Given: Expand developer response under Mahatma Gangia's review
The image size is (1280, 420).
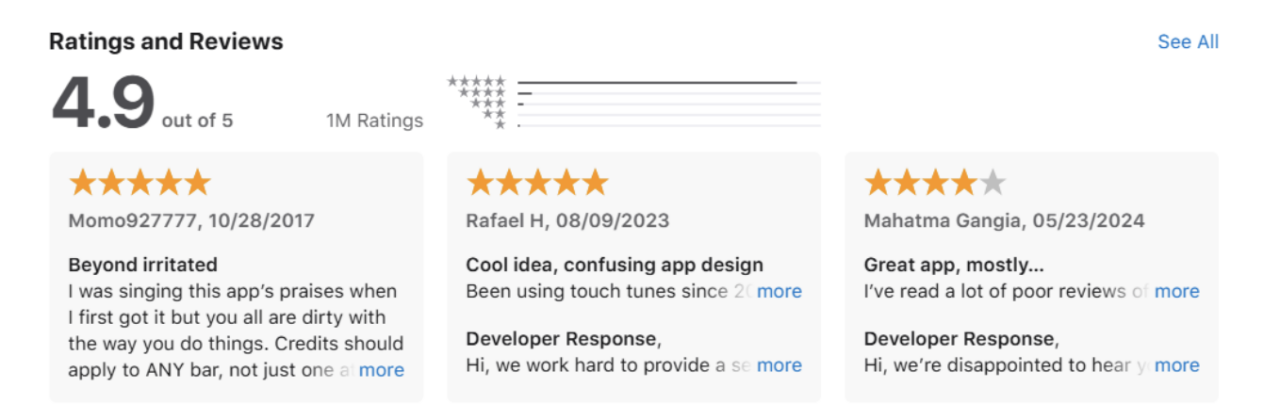Looking at the screenshot, I should (1177, 365).
